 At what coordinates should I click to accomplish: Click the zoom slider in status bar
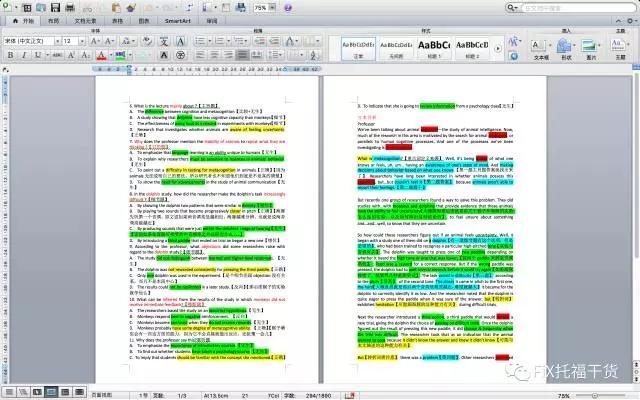point(595,396)
